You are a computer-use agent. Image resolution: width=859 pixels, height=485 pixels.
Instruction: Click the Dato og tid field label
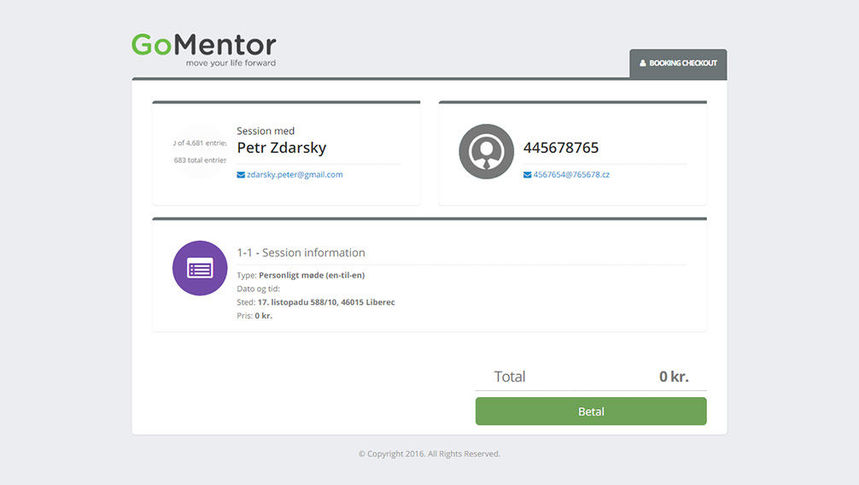point(259,288)
